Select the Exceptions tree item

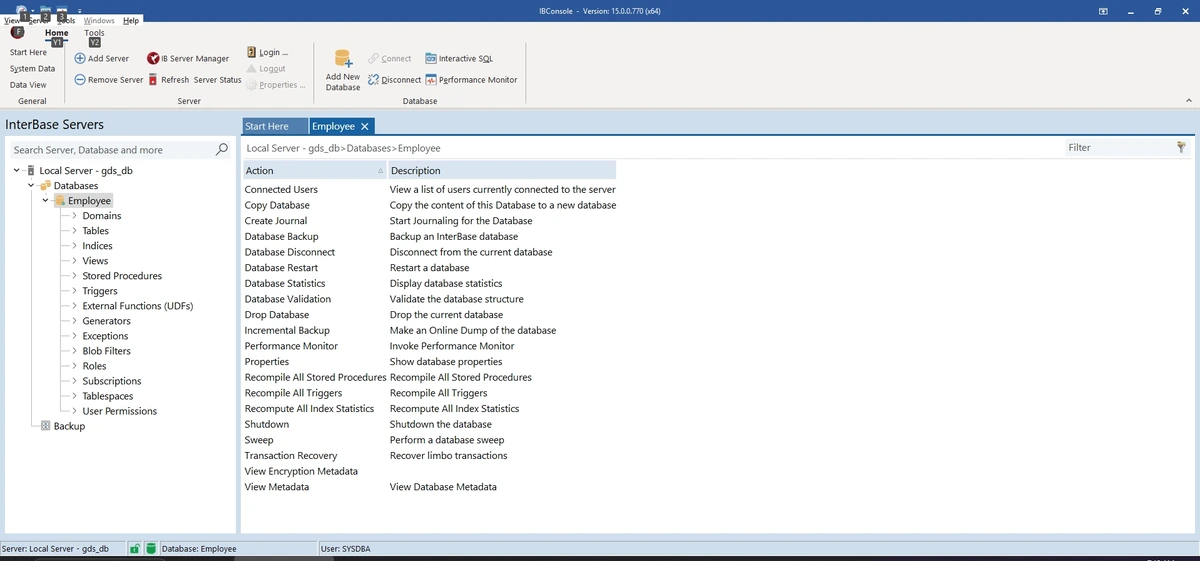pyautogui.click(x=105, y=336)
